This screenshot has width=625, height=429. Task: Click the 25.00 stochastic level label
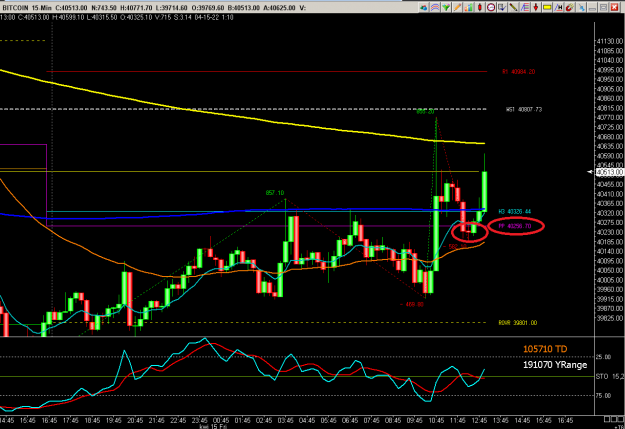click(603, 357)
